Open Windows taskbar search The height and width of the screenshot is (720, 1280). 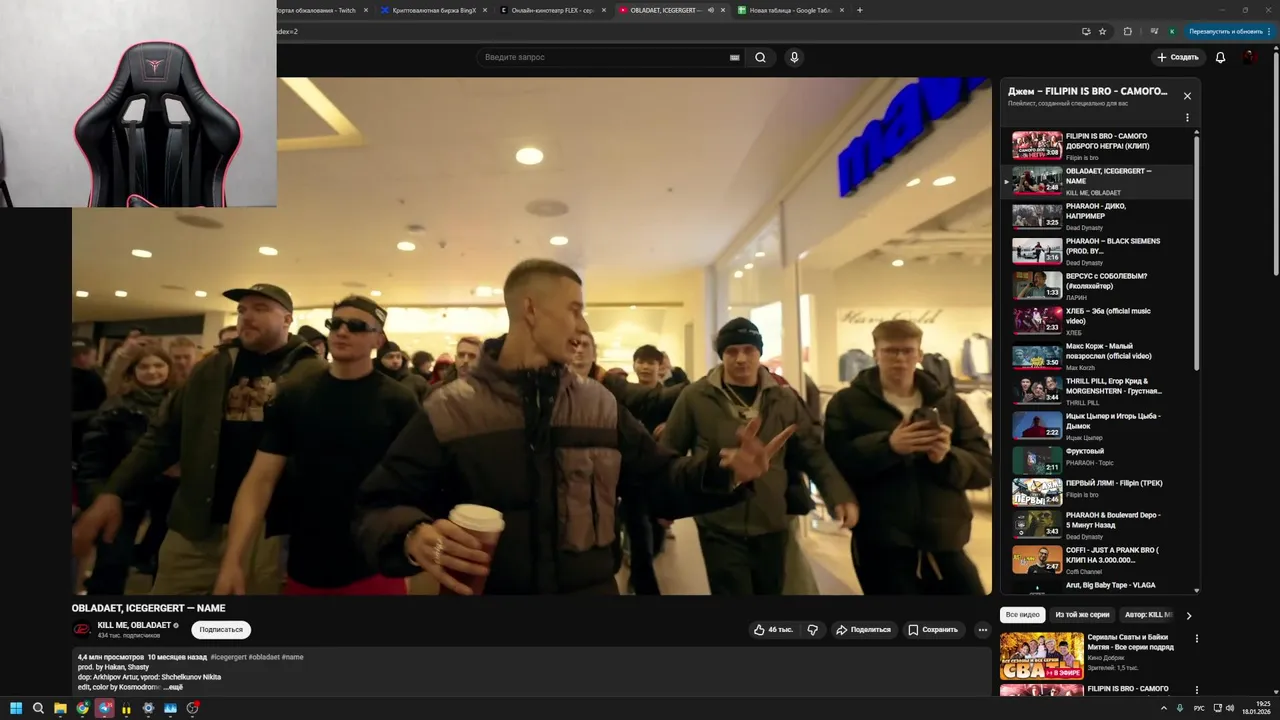38,708
